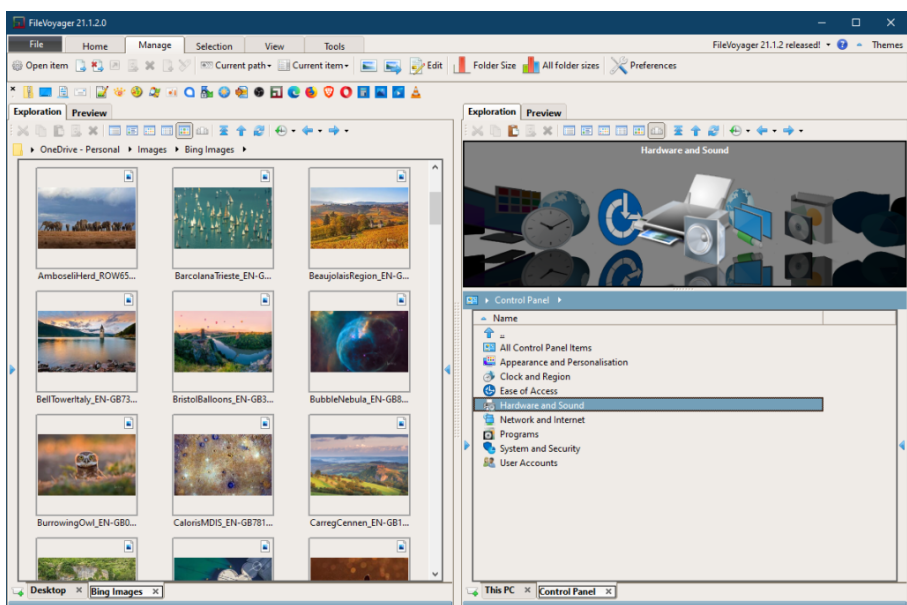Click the Opera icon in the app bar

pyautogui.click(x=346, y=92)
